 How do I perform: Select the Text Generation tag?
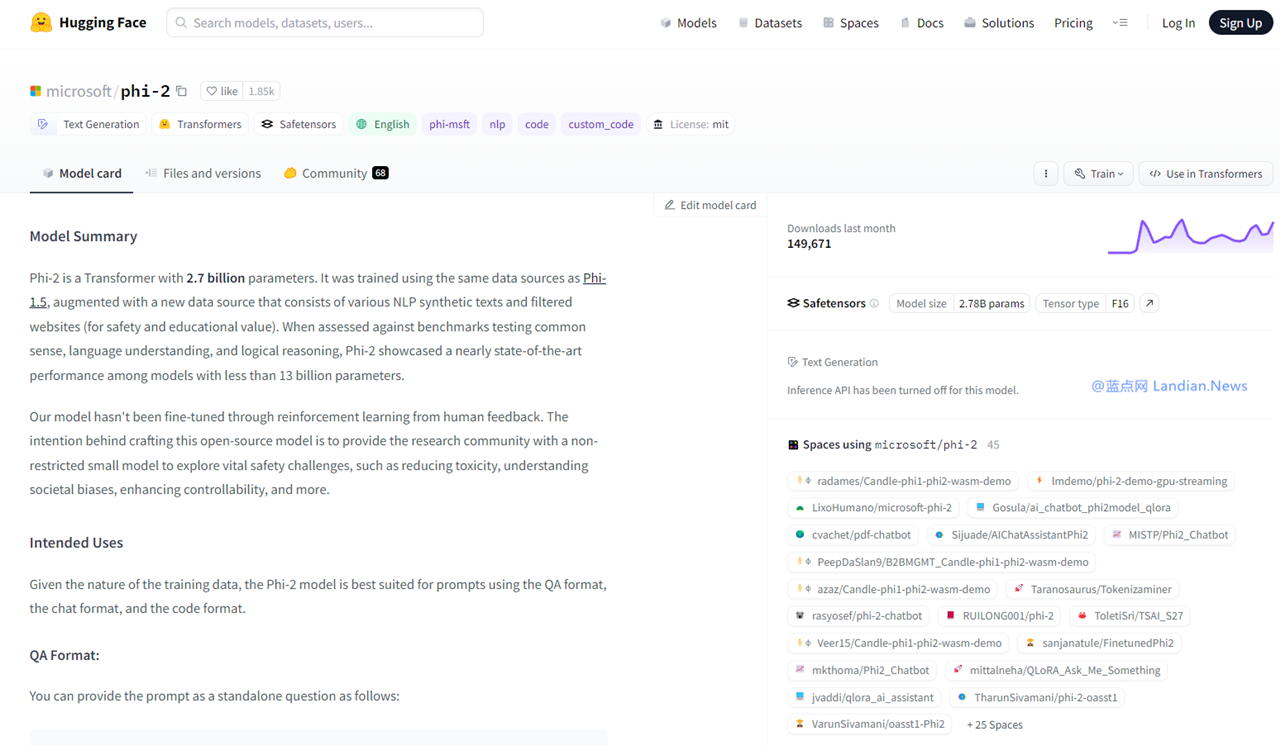[x=89, y=124]
